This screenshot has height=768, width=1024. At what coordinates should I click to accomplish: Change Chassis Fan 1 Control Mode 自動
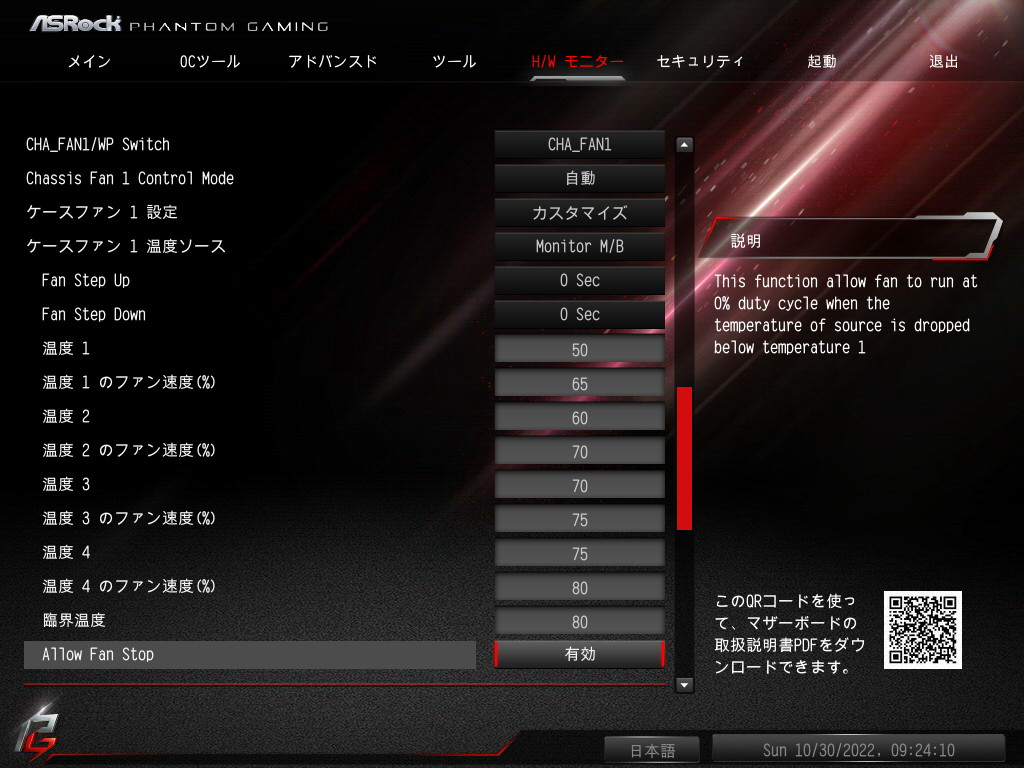click(x=579, y=178)
